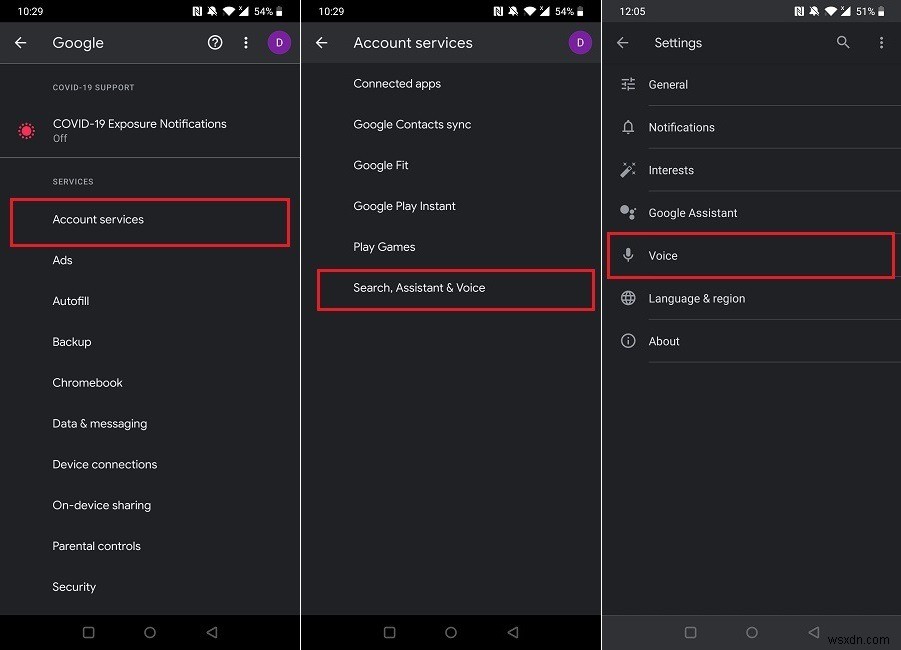Open the help icon in the Google app
The width and height of the screenshot is (901, 650).
[x=212, y=43]
